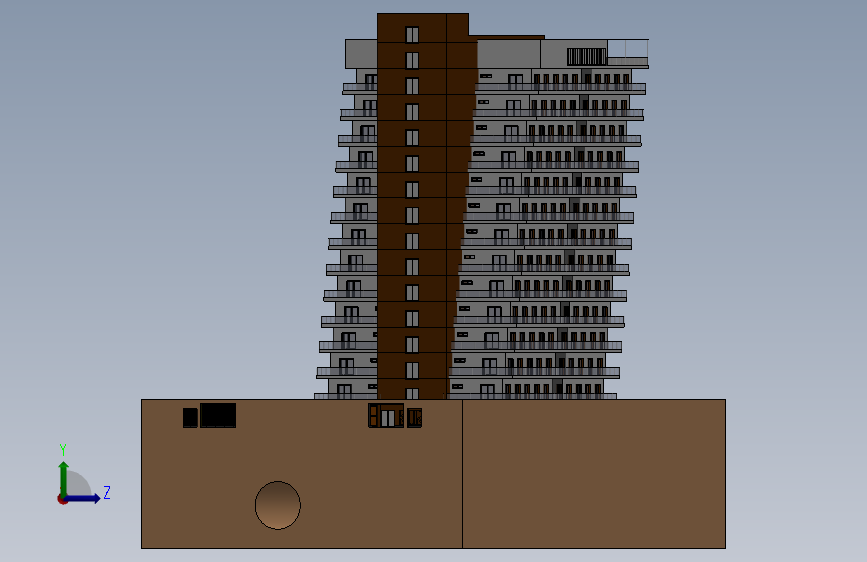867x562 pixels.
Task: Click the green Y axis arrow of the triad
Action: point(64,478)
